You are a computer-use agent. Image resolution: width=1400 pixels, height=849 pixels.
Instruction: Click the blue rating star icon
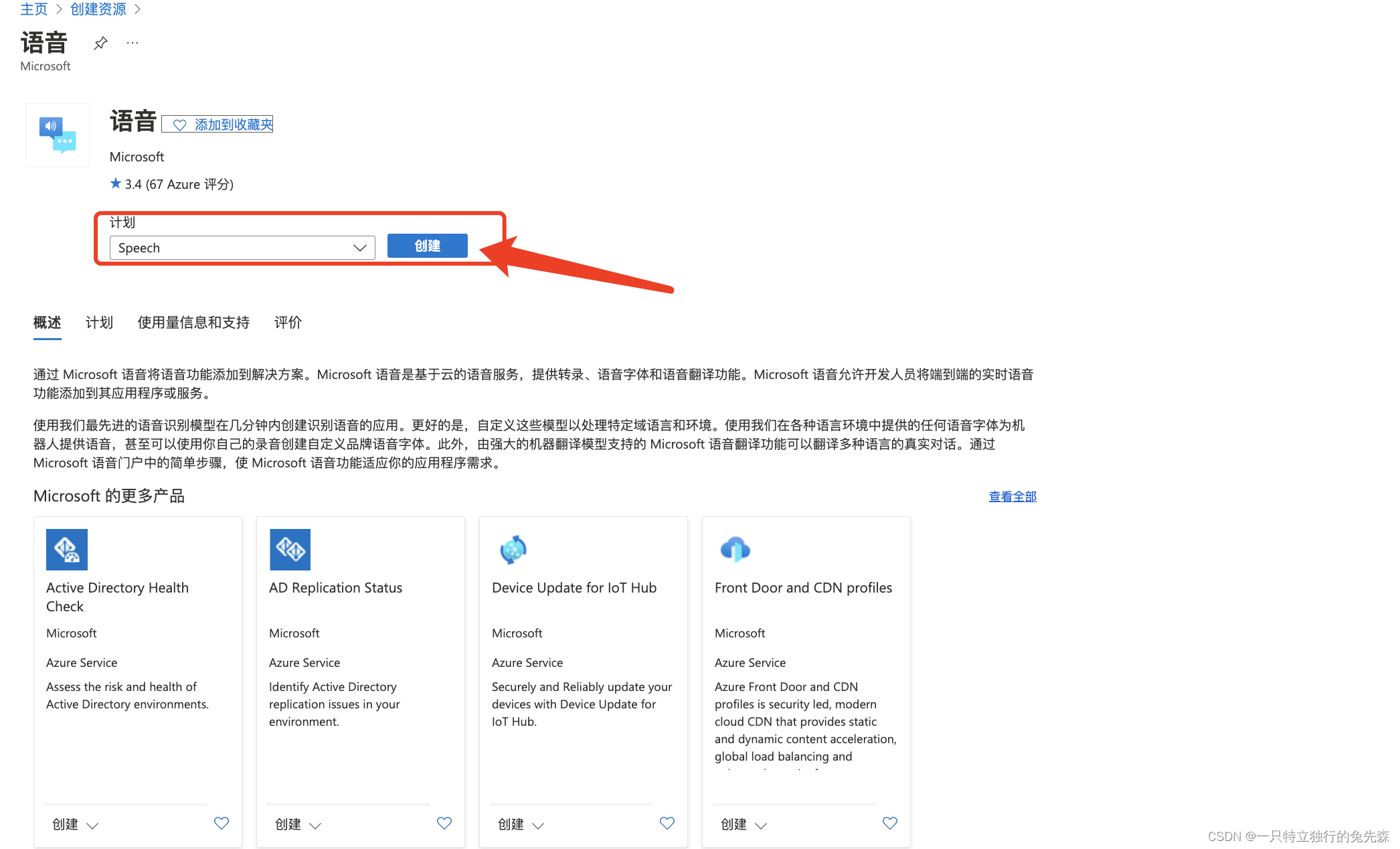pyautogui.click(x=116, y=183)
